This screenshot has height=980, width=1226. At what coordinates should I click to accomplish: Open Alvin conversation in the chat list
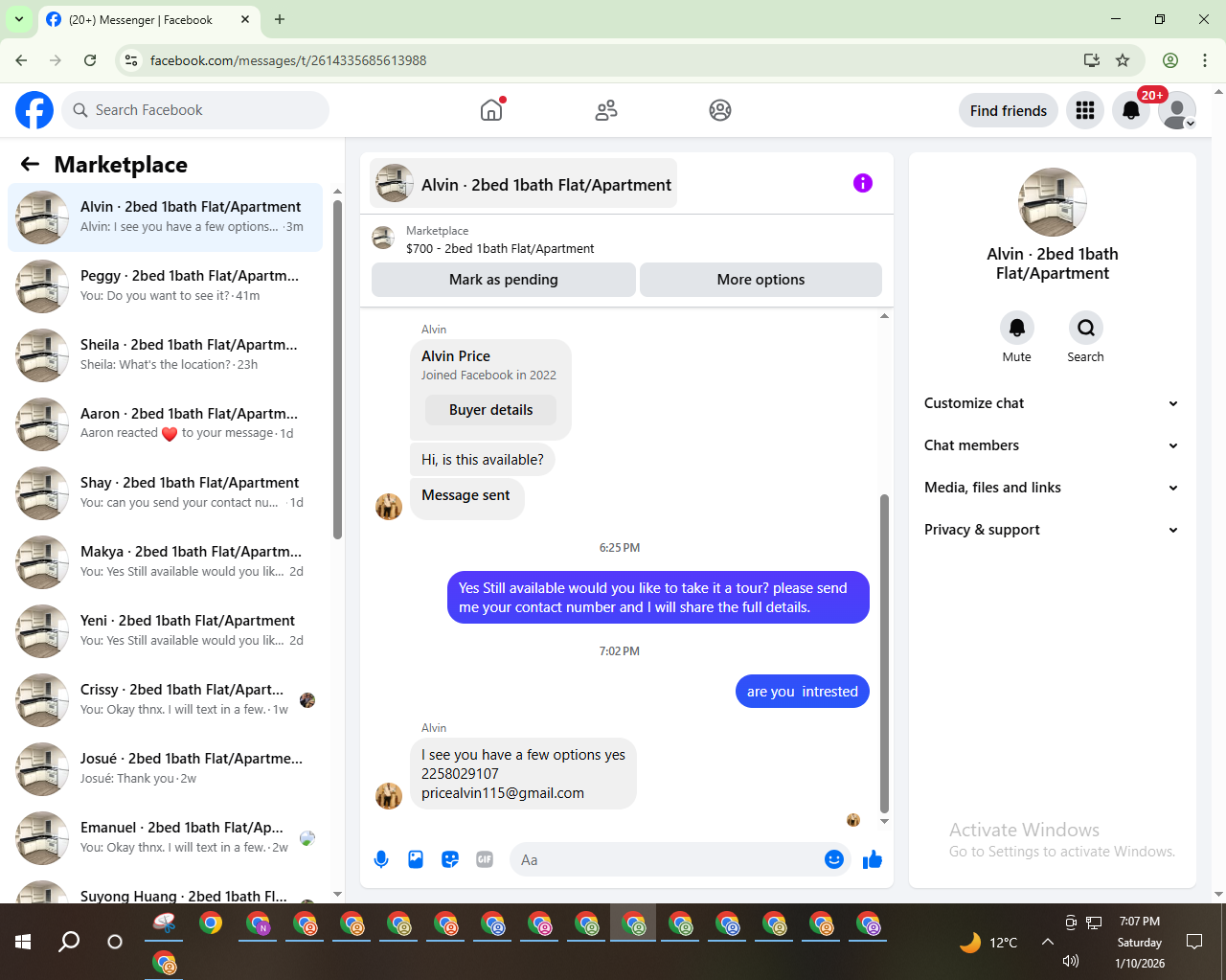(x=165, y=217)
